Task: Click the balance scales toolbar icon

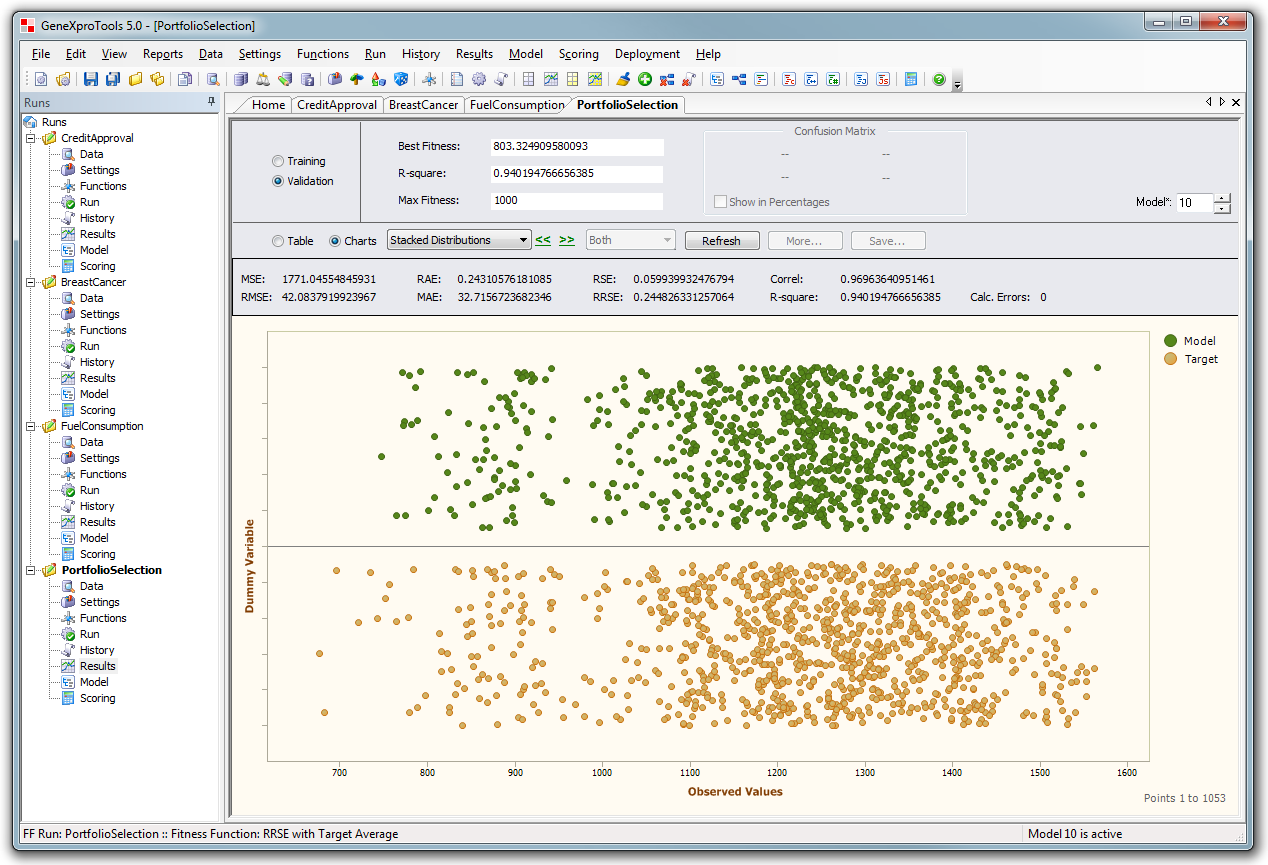Action: pos(263,80)
